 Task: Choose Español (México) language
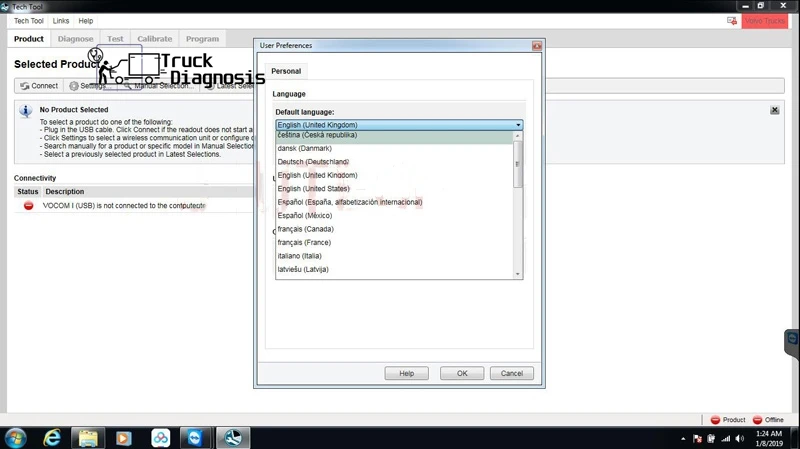tap(394, 215)
